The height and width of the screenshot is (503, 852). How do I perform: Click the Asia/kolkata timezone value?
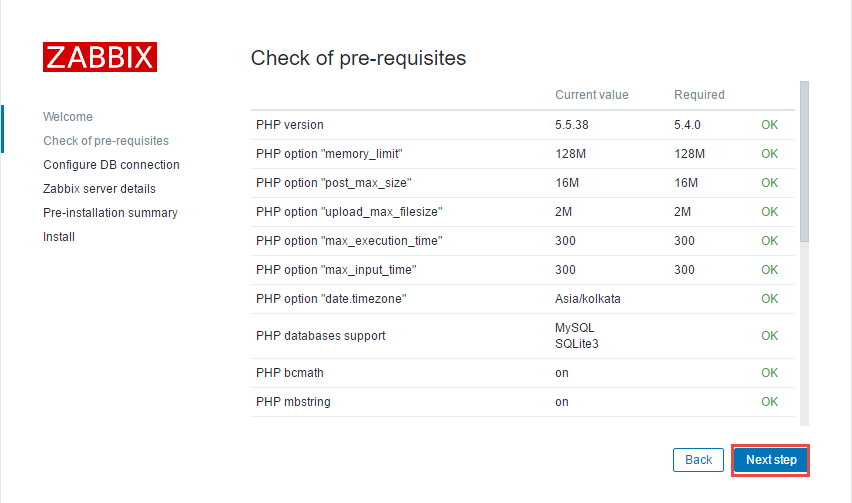tap(587, 299)
